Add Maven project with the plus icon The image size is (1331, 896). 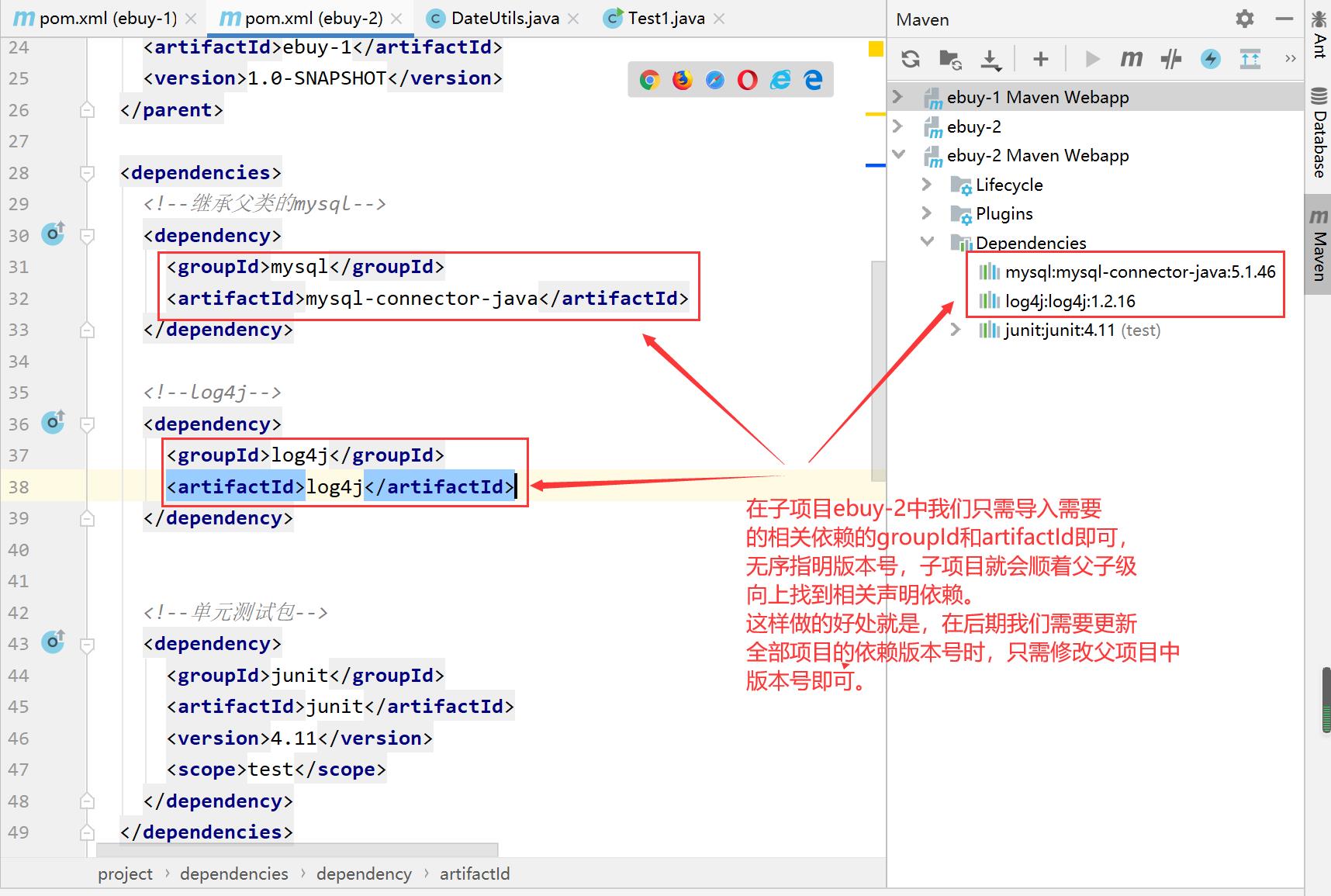(x=1041, y=59)
